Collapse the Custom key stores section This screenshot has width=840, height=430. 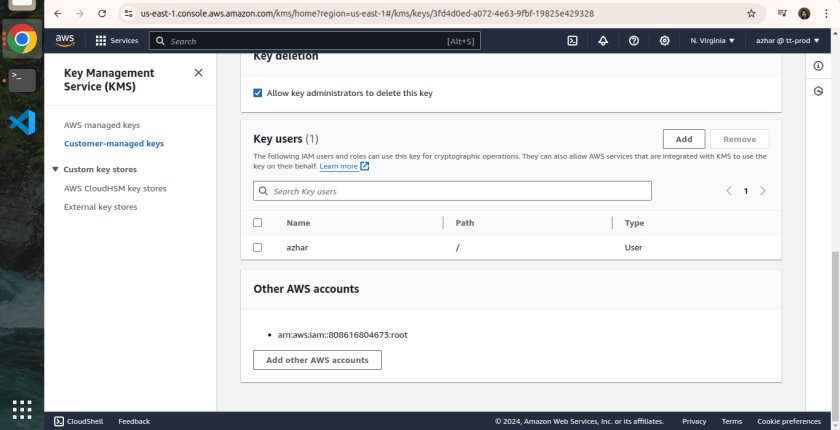click(55, 169)
